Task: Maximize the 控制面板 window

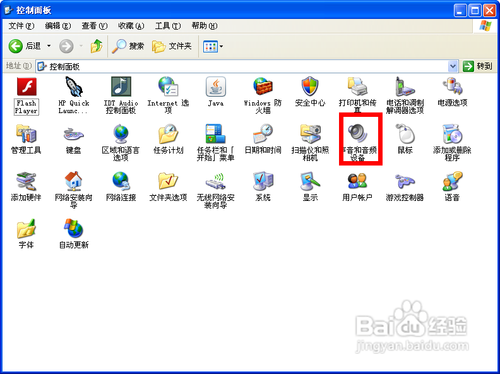Action: click(475, 11)
